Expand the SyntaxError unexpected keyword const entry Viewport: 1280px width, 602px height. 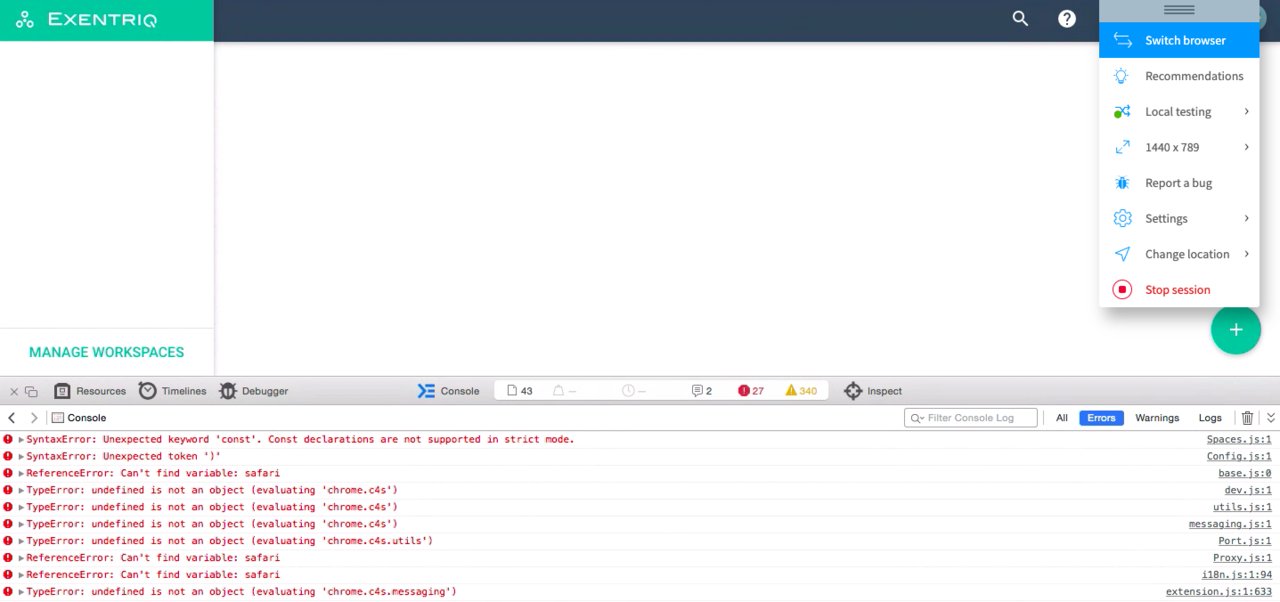pos(21,440)
